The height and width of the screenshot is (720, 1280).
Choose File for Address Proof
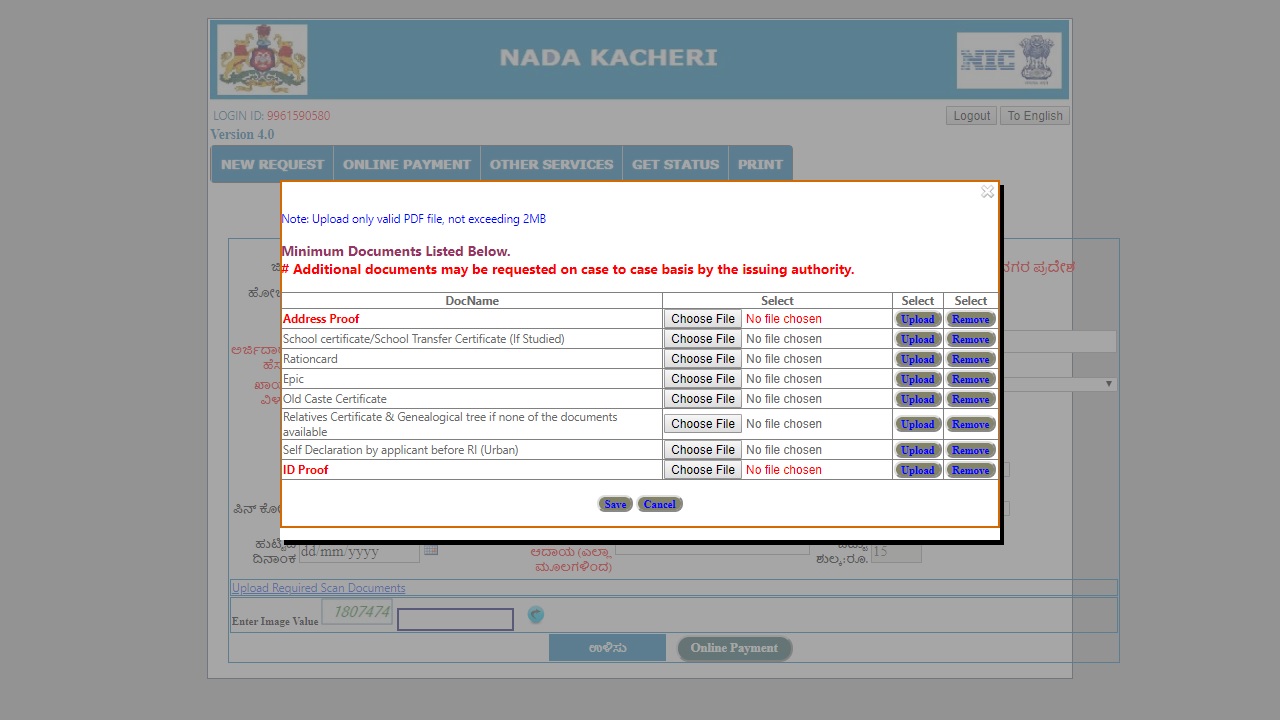tap(702, 318)
